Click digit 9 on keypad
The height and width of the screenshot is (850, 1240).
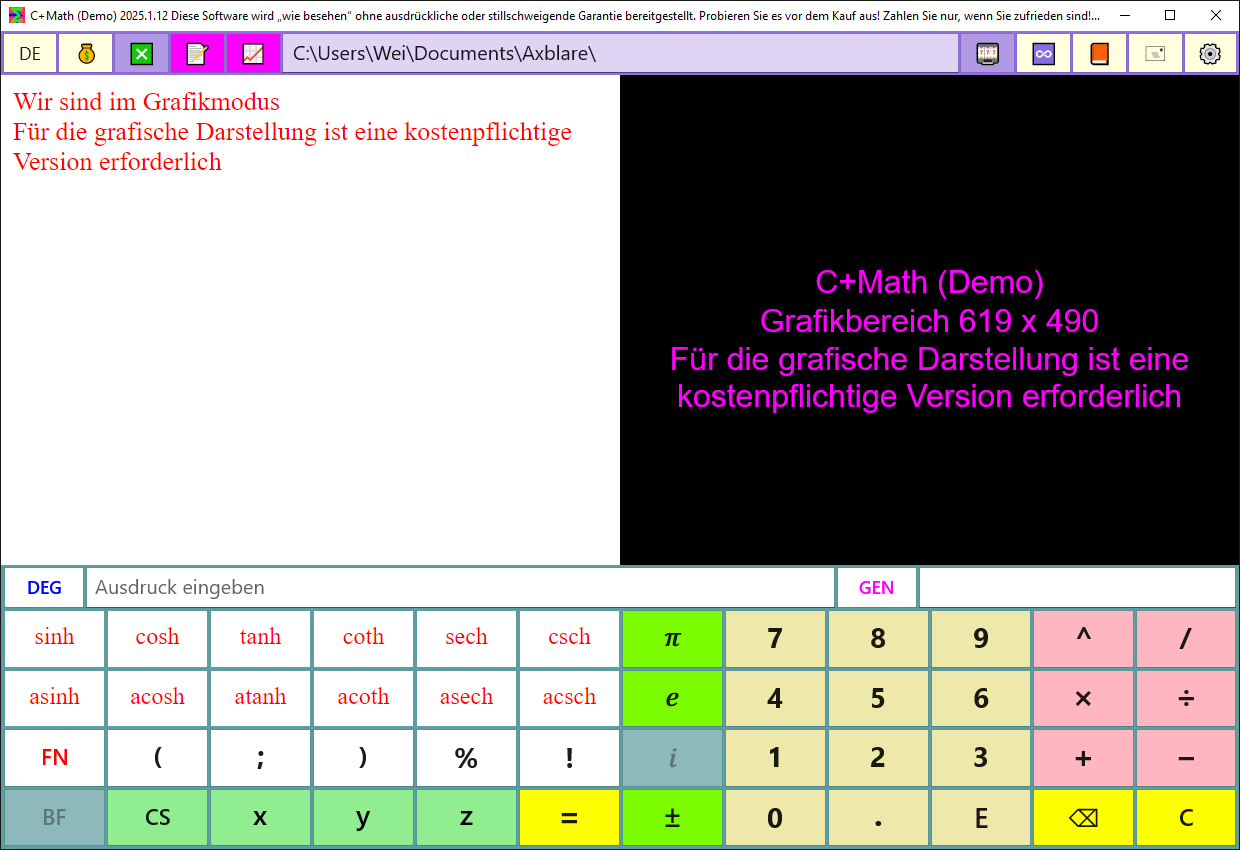[981, 638]
